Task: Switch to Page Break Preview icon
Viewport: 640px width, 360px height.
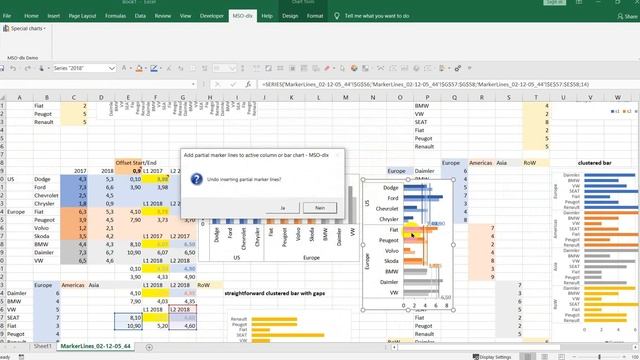Action: coord(562,357)
